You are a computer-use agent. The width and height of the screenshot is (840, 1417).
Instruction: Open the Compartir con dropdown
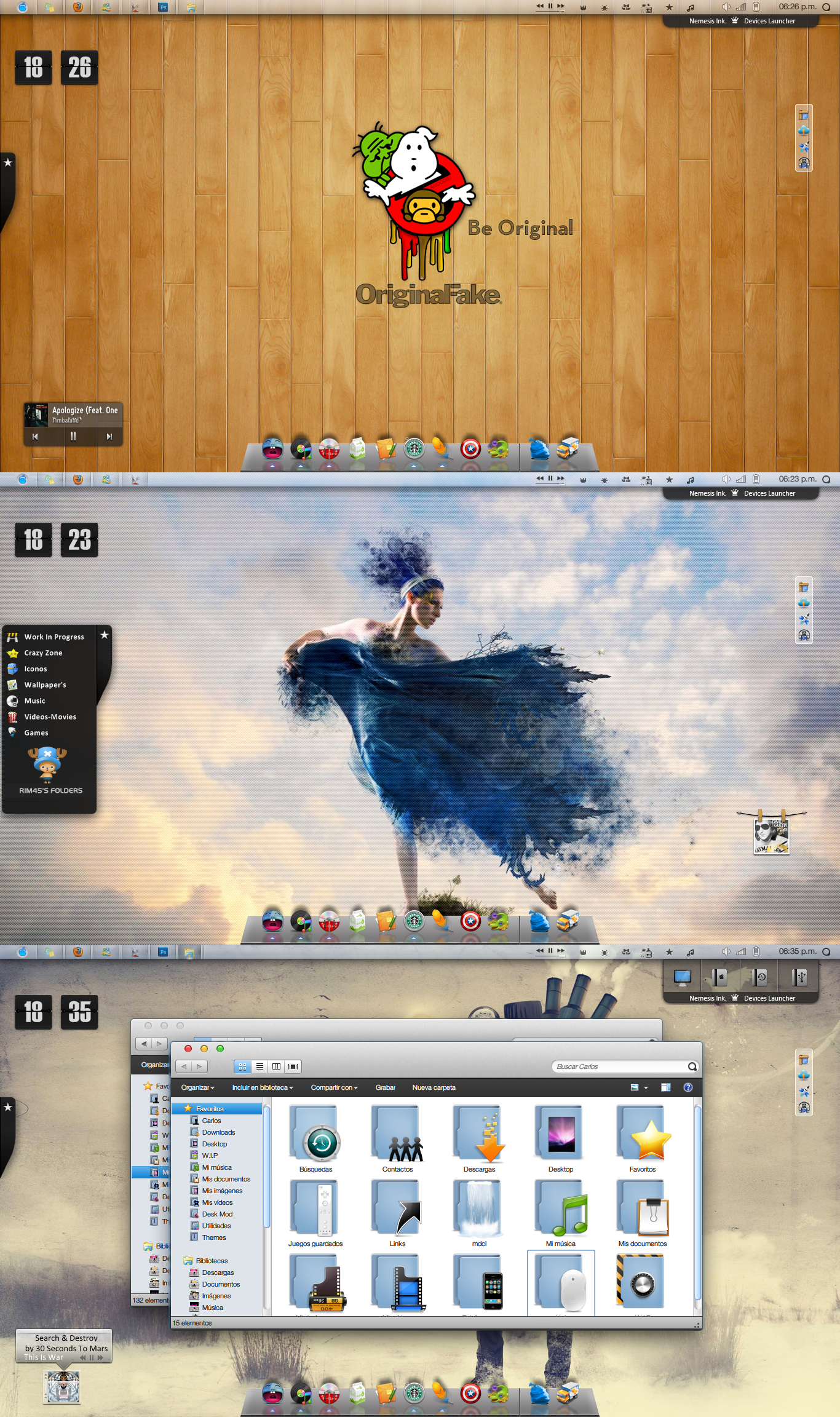tap(334, 1087)
